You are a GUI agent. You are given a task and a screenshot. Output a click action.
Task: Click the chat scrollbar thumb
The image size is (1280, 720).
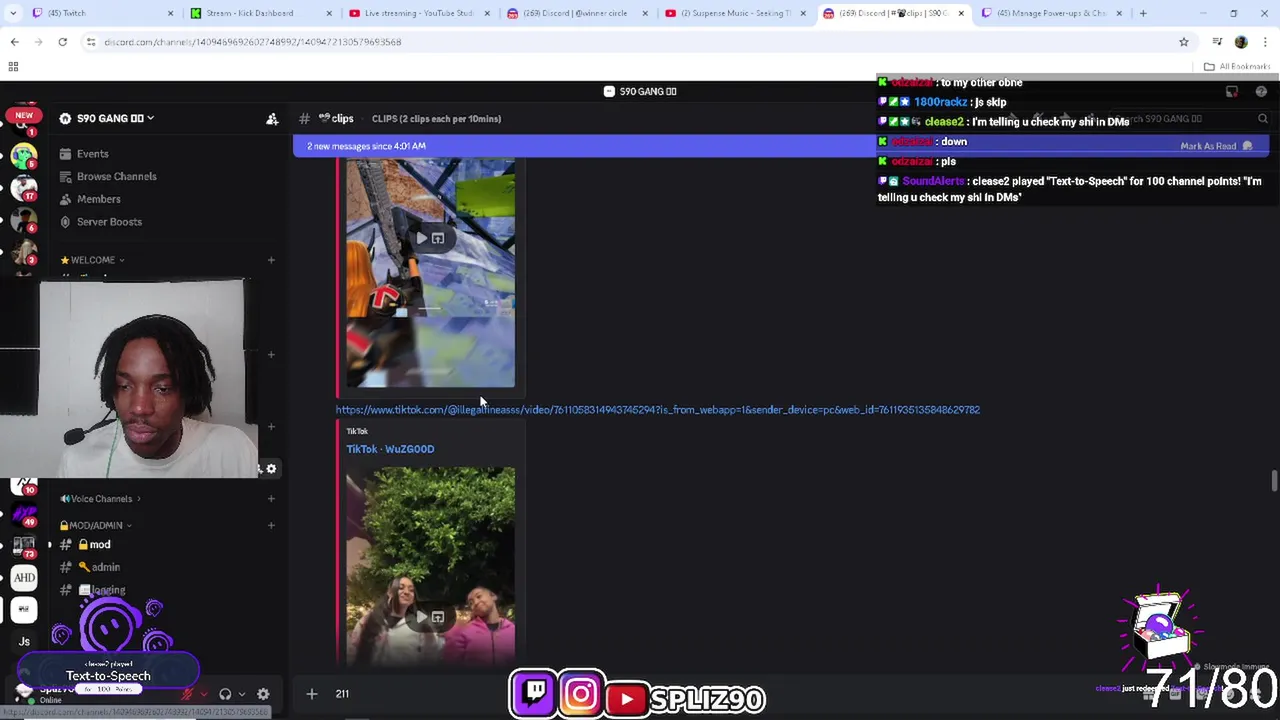(1273, 480)
